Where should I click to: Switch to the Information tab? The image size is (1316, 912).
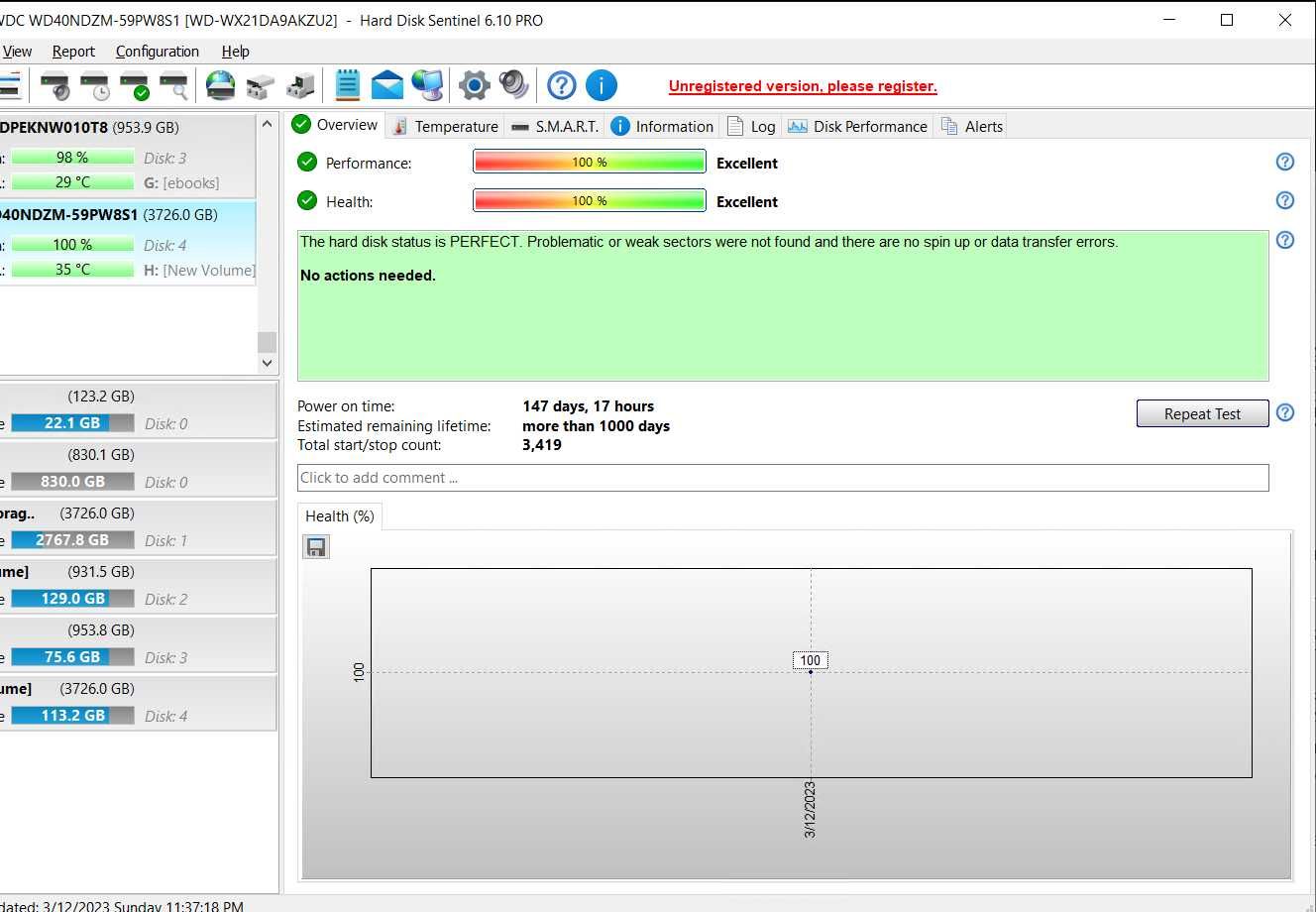tap(662, 126)
